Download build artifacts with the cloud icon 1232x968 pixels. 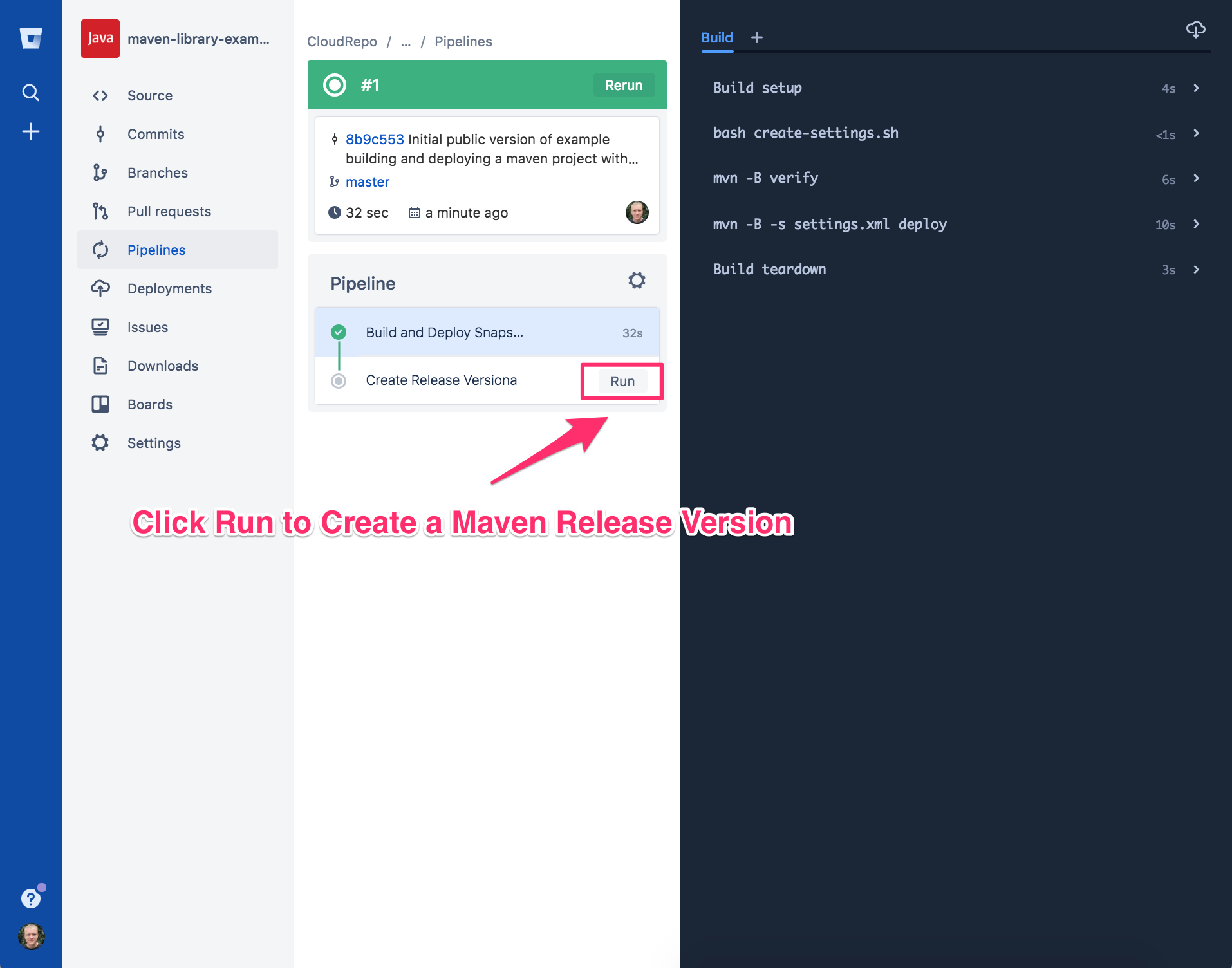tap(1196, 30)
